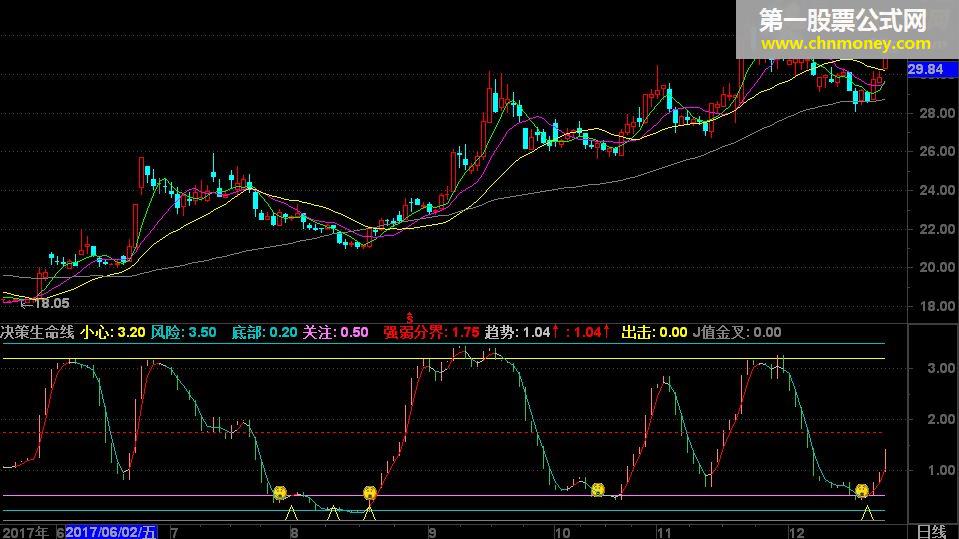Click the 小心: 3.20 parameter label

click(113, 332)
